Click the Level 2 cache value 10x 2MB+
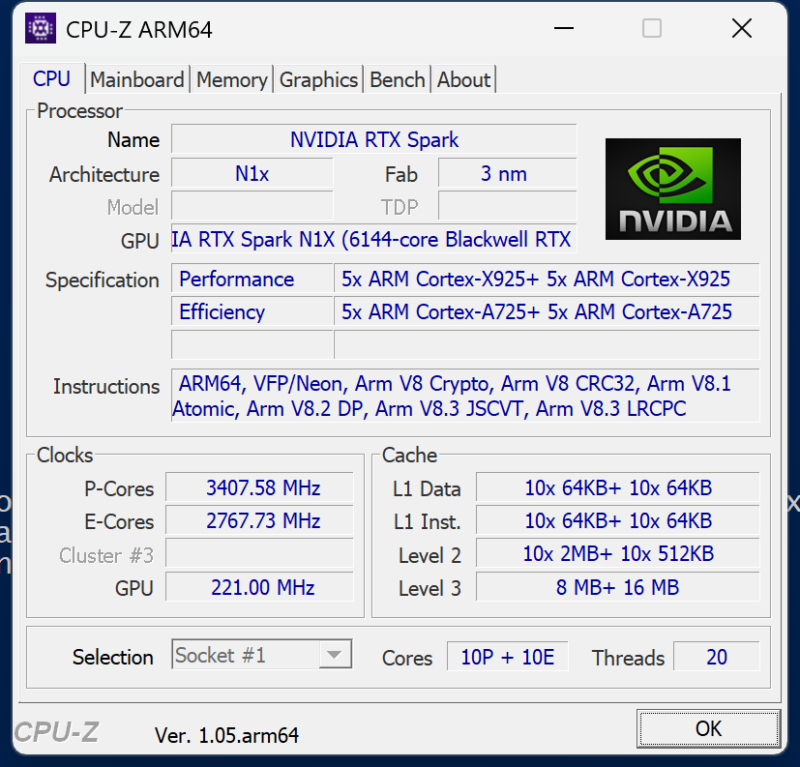 (618, 554)
